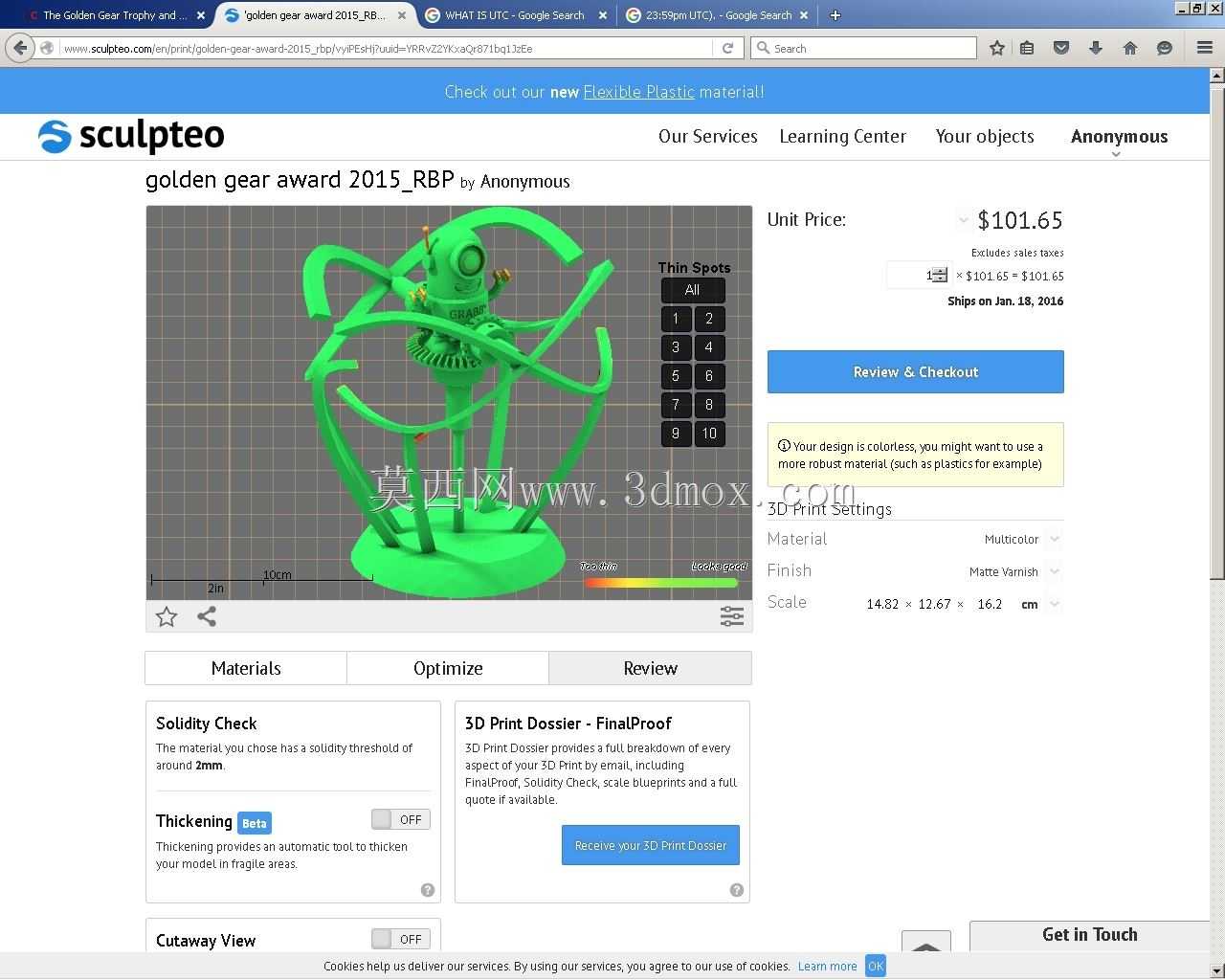Close the 'Golden Gear Trophy' tab

tap(201, 15)
